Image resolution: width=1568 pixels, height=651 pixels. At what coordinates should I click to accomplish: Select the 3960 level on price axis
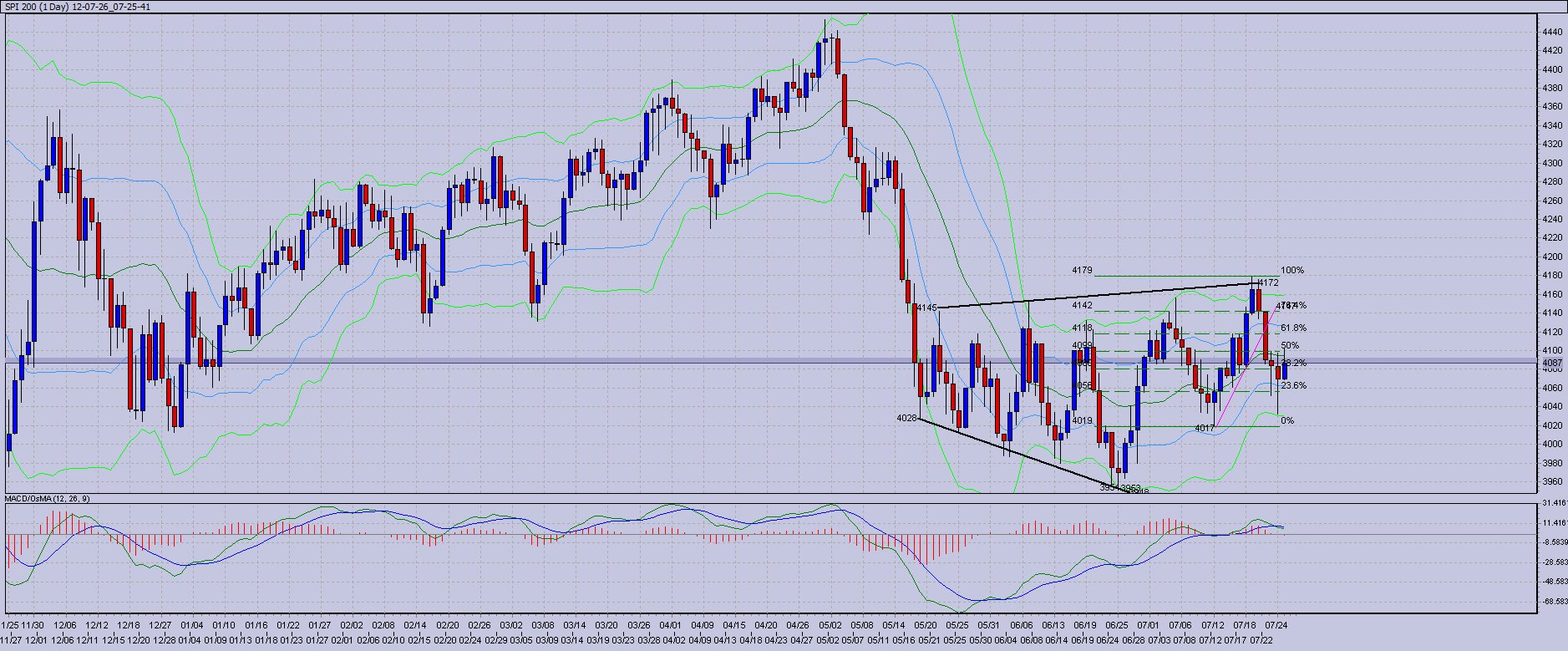(1552, 481)
